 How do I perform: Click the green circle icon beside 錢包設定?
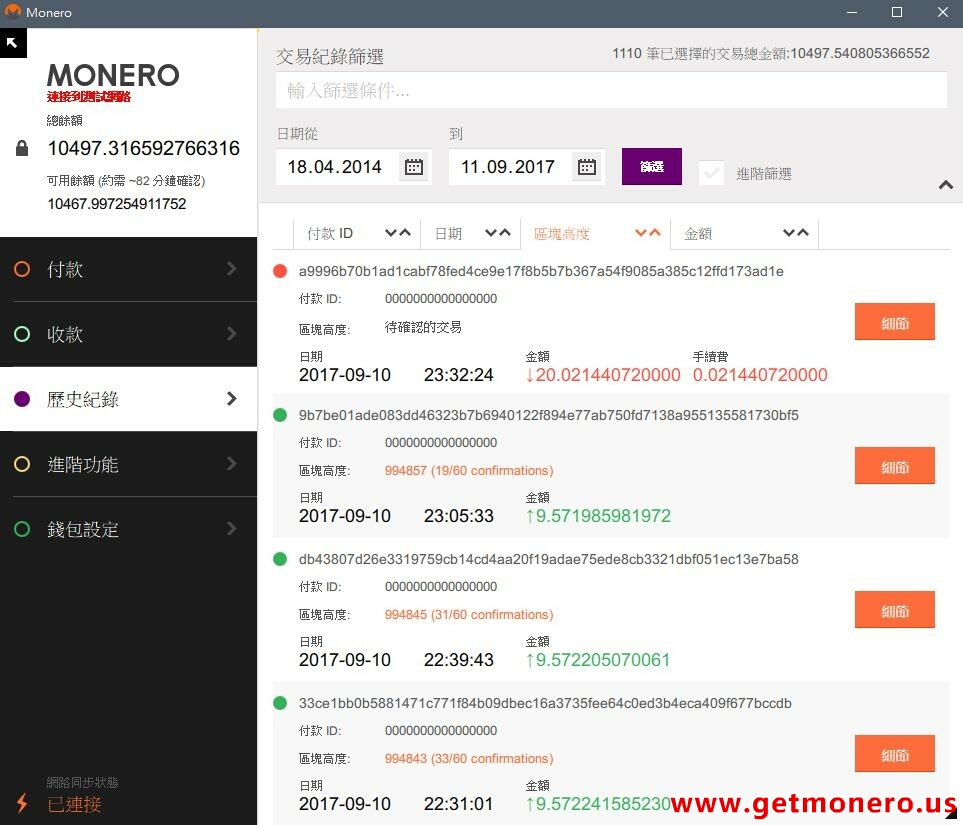22,530
